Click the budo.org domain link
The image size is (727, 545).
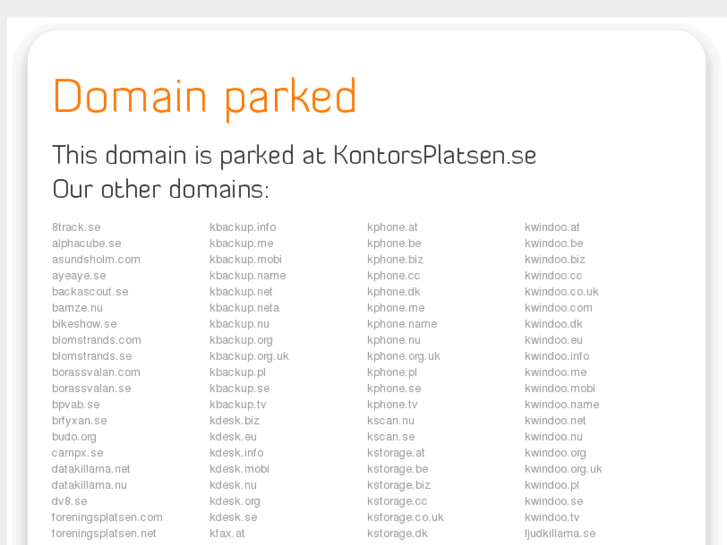point(74,437)
